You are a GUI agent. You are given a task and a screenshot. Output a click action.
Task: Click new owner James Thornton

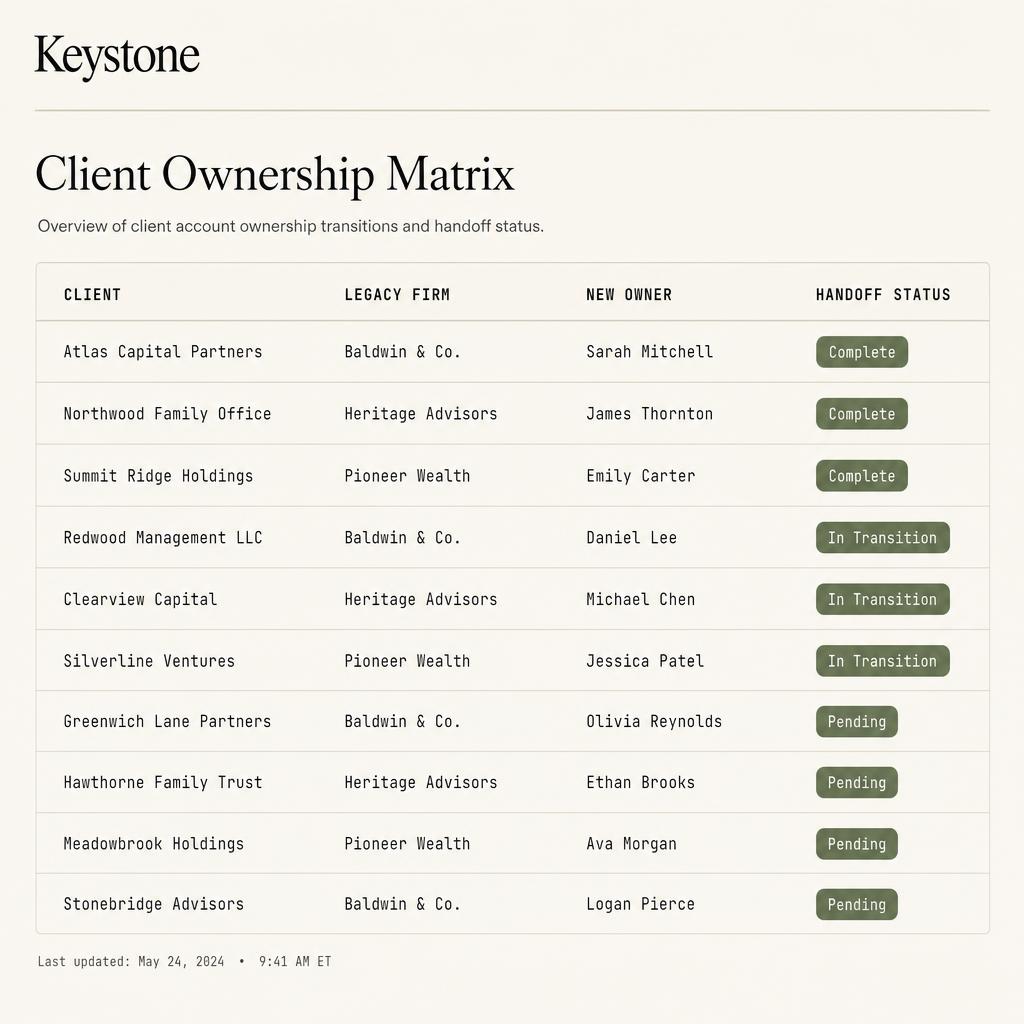(649, 414)
